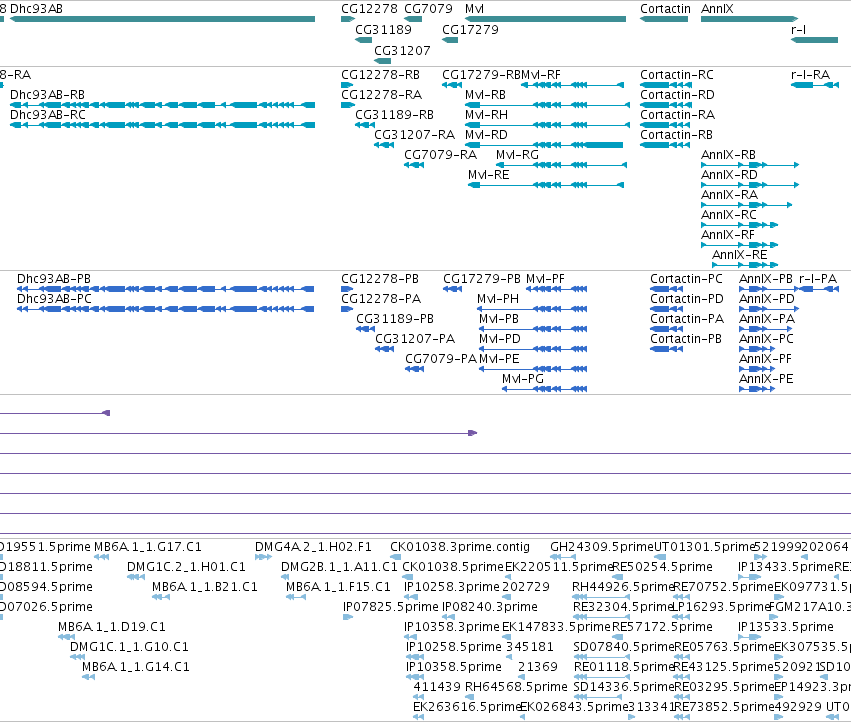
Task: Select the CG7079 gene label
Action: click(x=428, y=9)
